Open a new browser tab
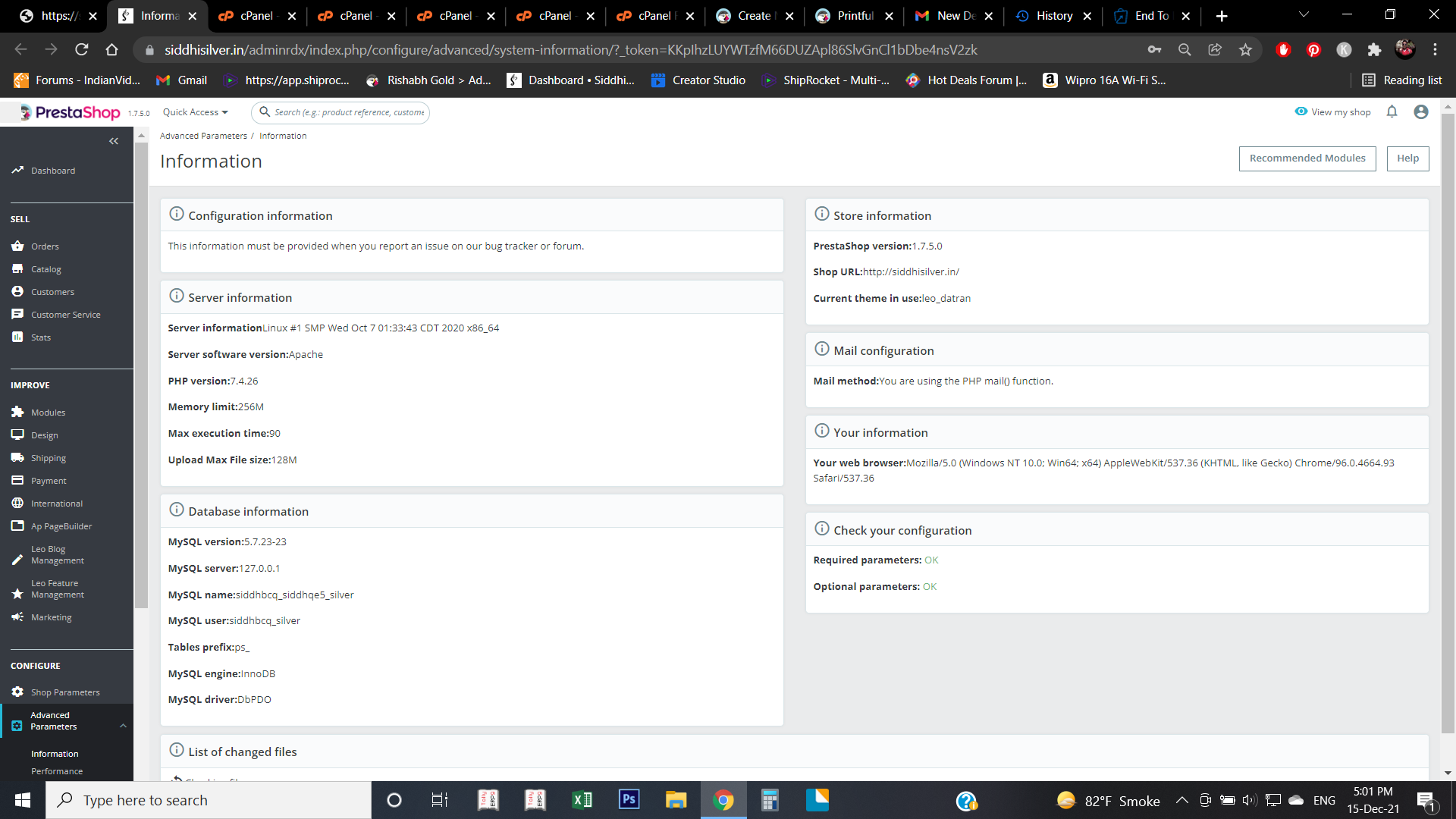 tap(1221, 16)
